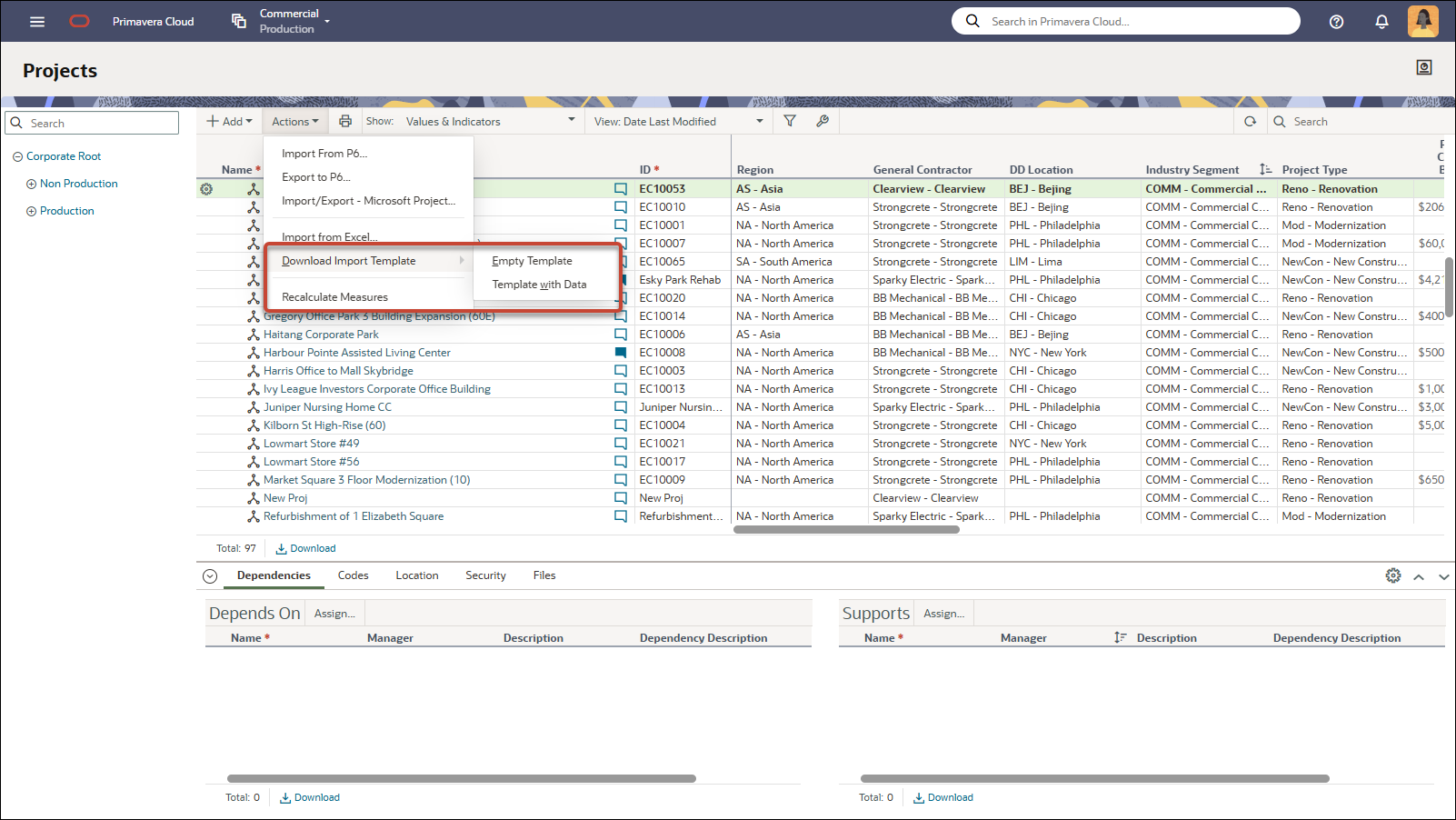Click project icon beside Juniper Nursing Home CC
Viewport: 1456px width, 820px height.
pos(254,407)
